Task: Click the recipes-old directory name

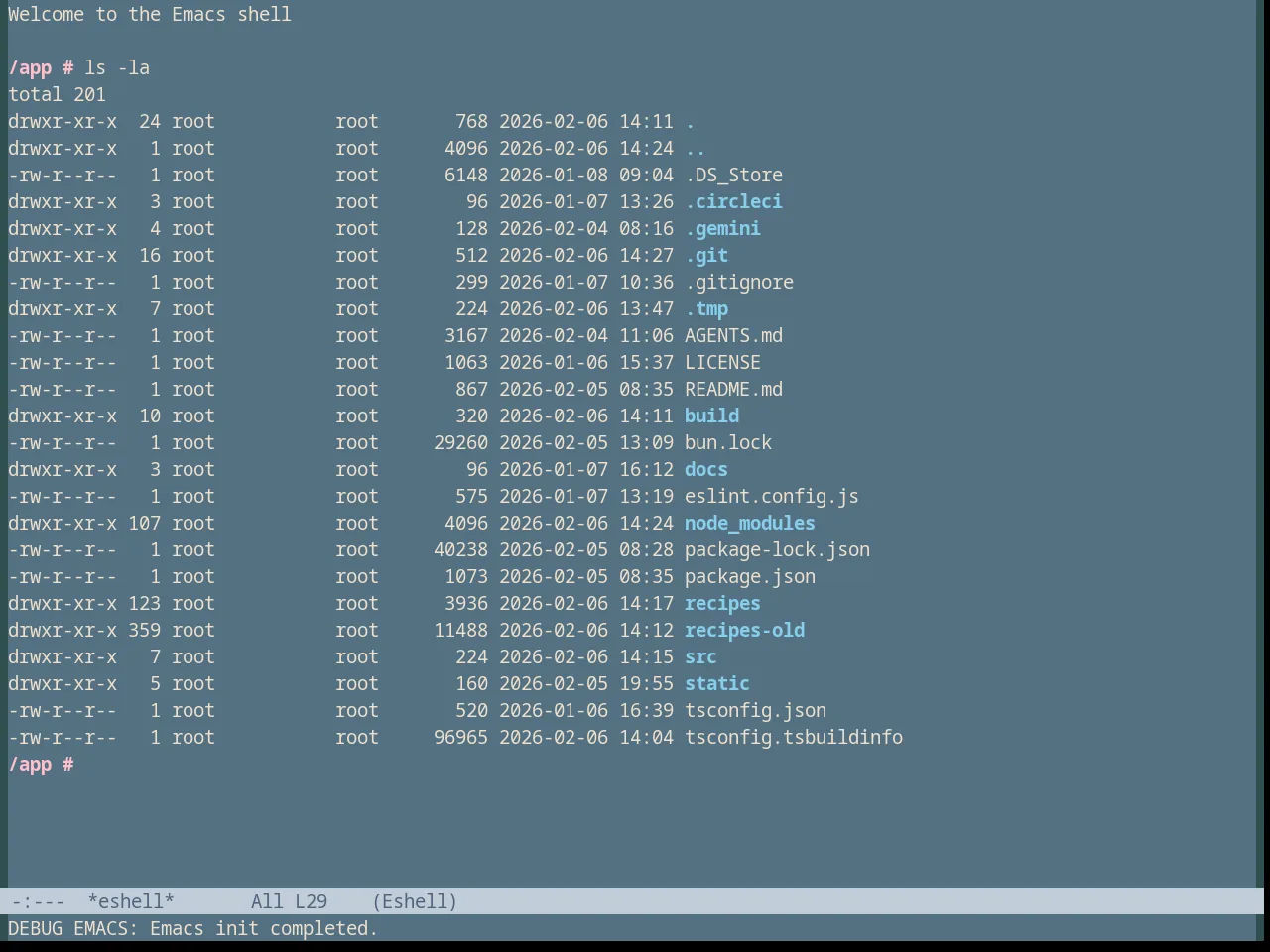Action: pyautogui.click(x=744, y=630)
